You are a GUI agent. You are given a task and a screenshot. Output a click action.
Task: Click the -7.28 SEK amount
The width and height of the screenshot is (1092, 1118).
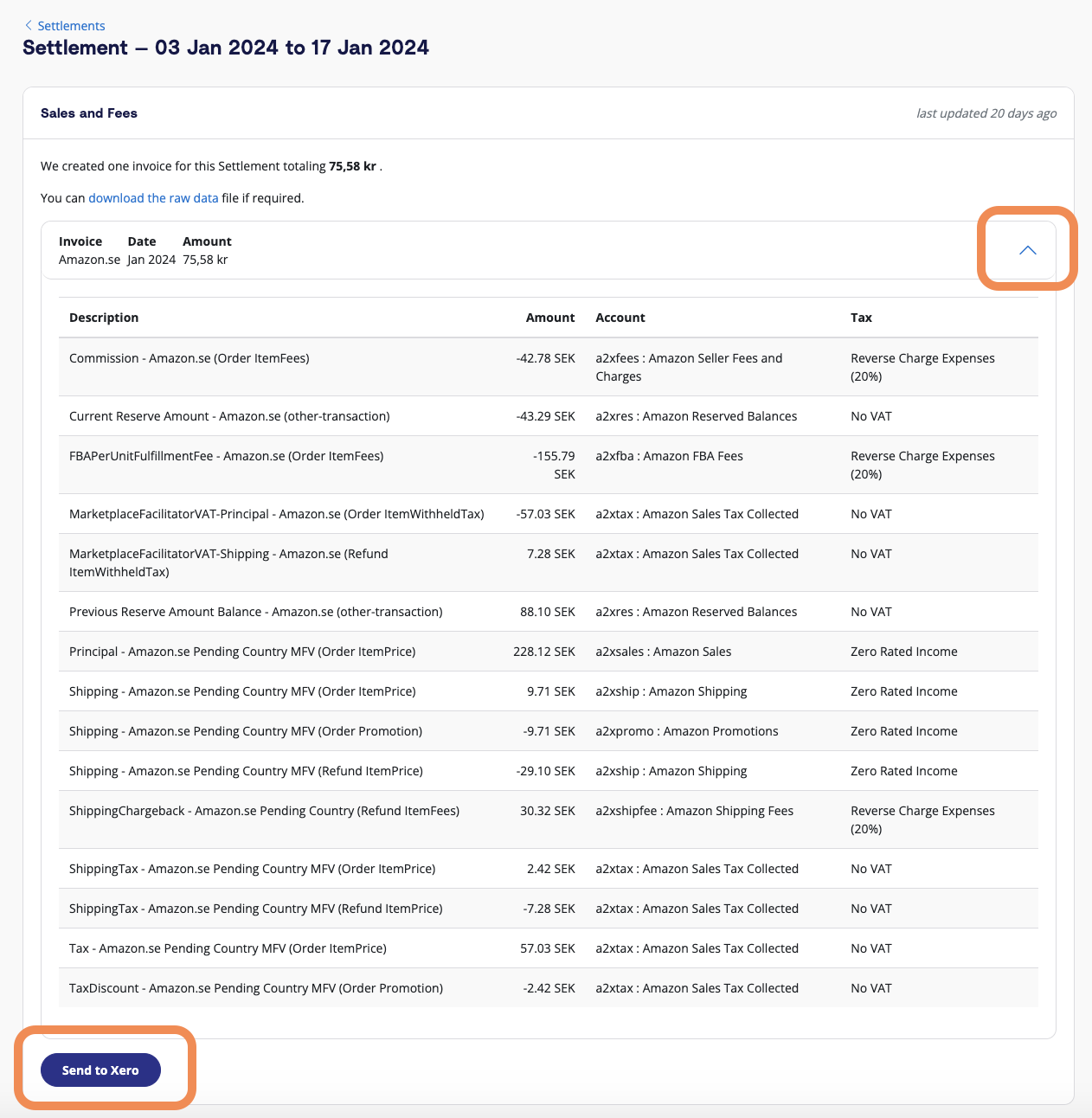click(549, 909)
